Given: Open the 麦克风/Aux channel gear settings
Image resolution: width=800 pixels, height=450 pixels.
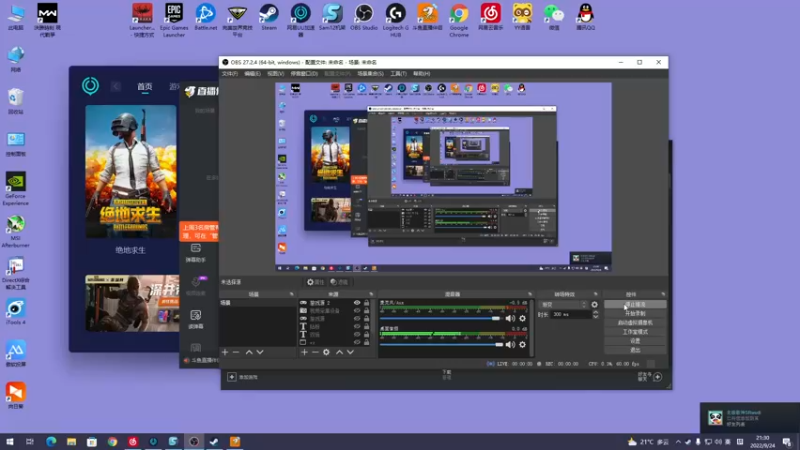Looking at the screenshot, I should tap(522, 318).
